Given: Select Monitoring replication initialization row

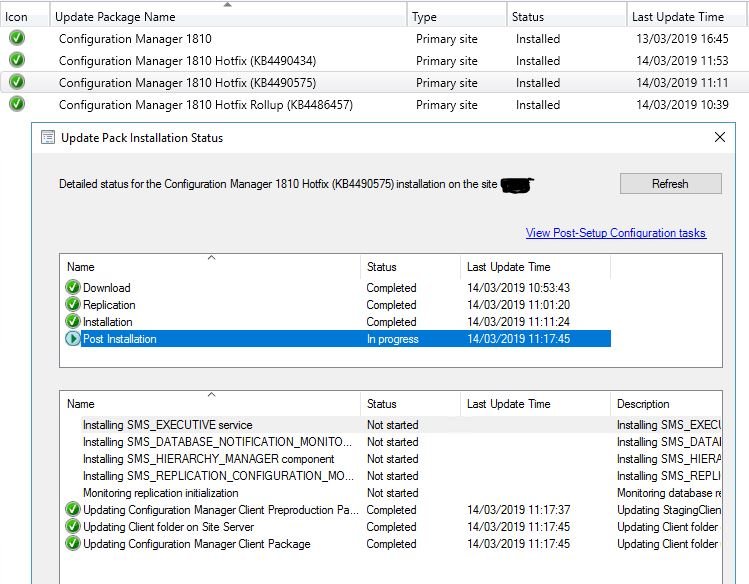Looking at the screenshot, I should coord(392,493).
